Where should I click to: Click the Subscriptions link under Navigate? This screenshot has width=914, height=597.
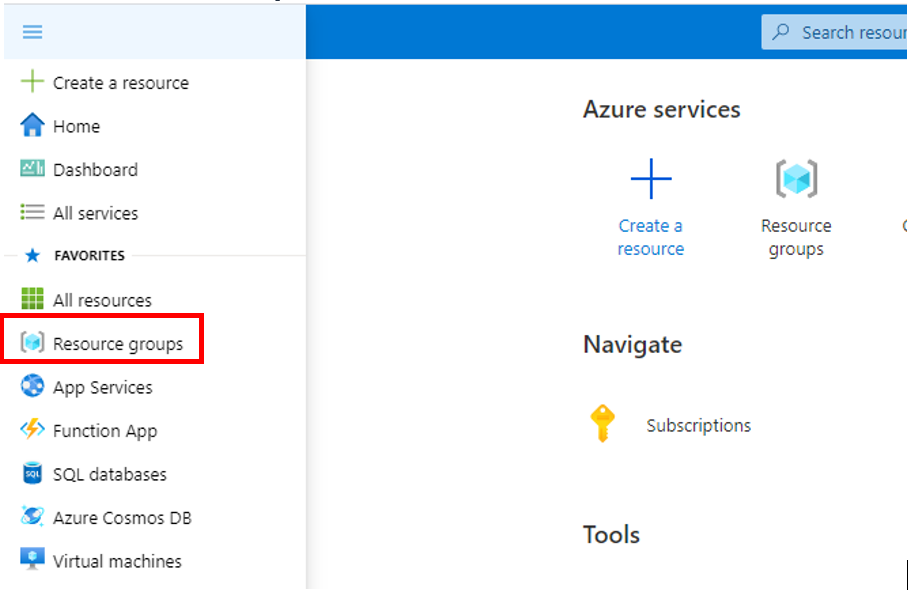[x=698, y=425]
